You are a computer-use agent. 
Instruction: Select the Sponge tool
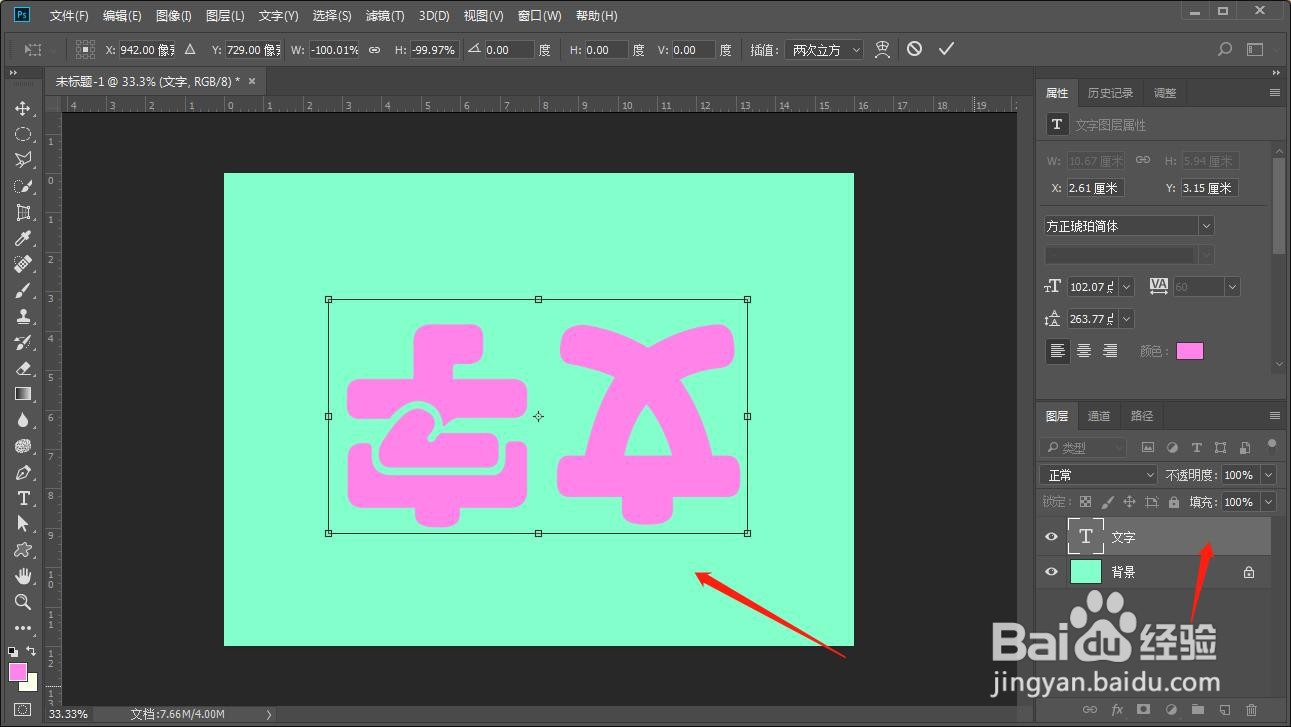click(x=23, y=446)
